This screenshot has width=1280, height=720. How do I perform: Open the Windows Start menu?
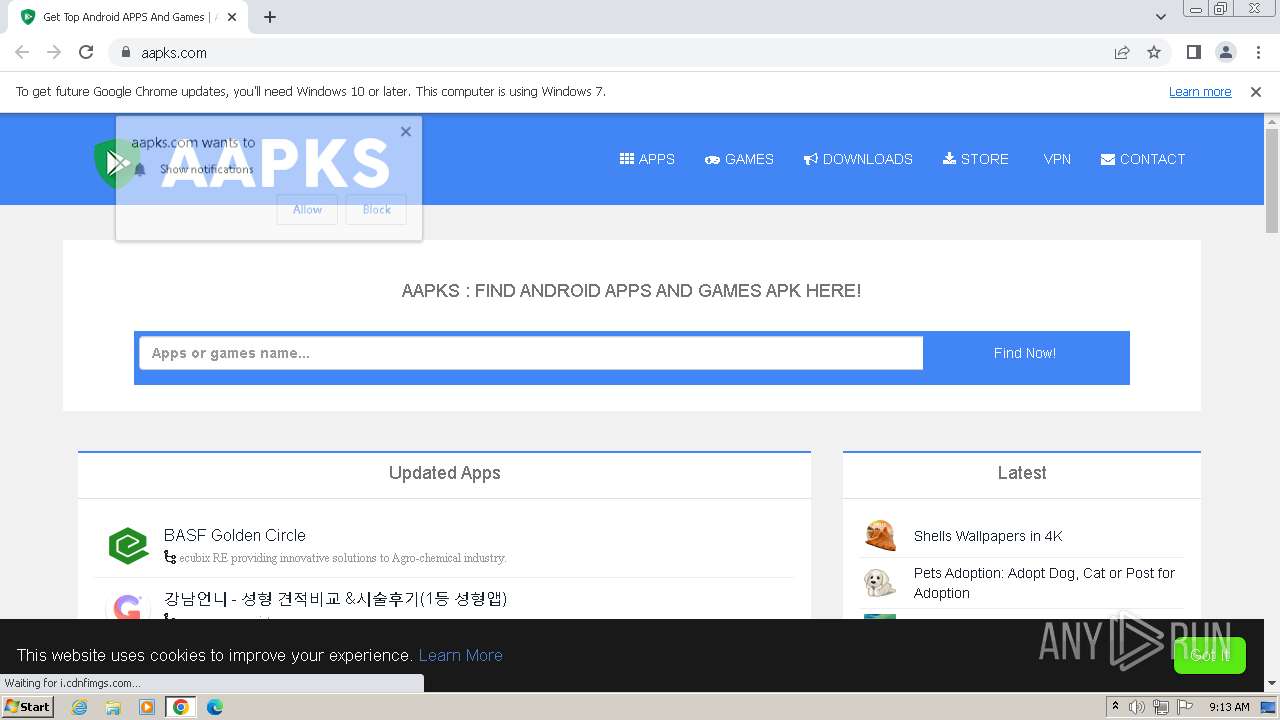click(27, 706)
